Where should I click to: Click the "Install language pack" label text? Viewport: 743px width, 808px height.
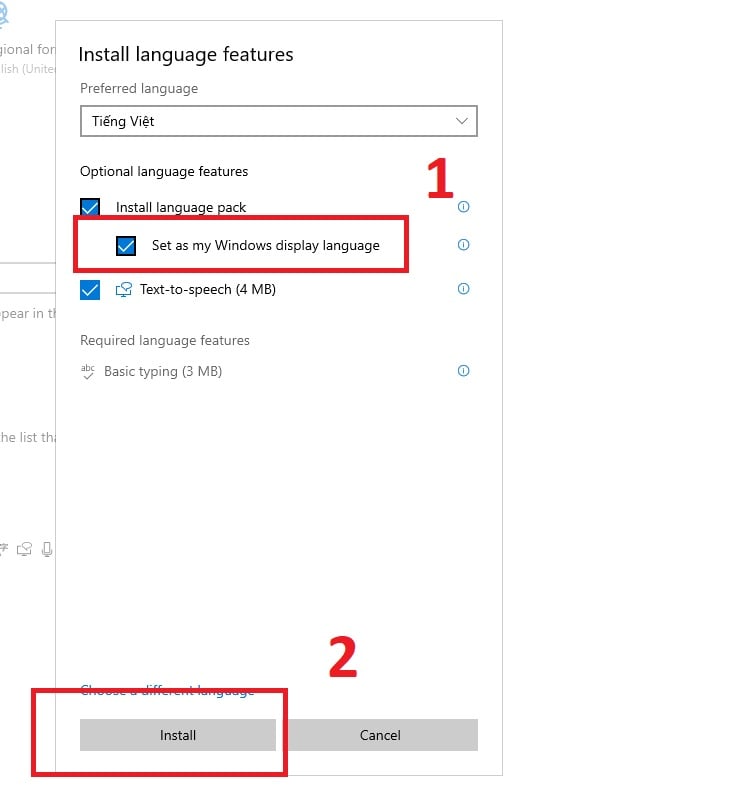pyautogui.click(x=181, y=208)
